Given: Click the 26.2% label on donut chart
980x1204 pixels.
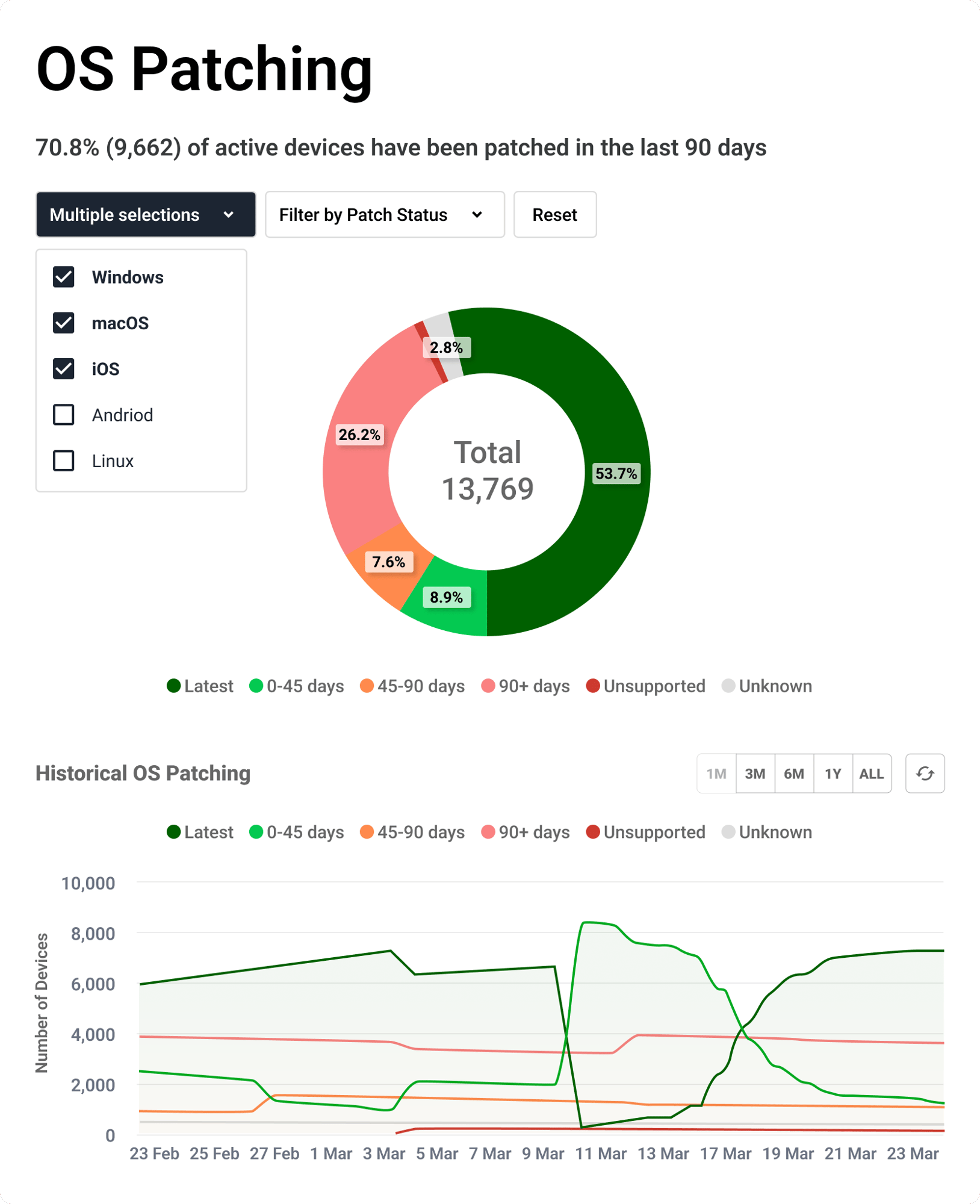Looking at the screenshot, I should tap(359, 435).
